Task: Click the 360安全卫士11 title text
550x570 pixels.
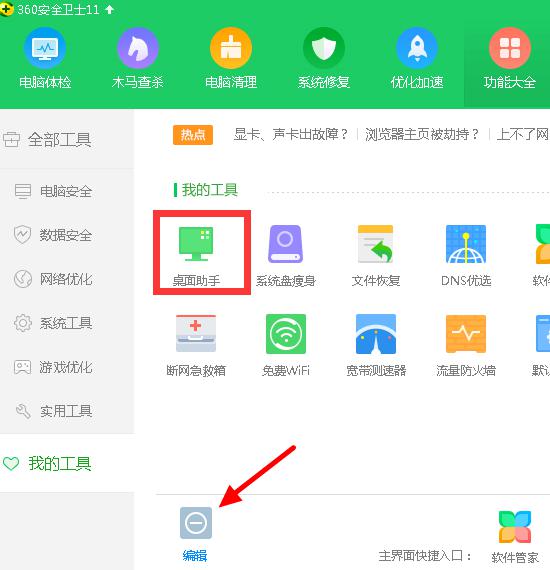Action: 58,9
